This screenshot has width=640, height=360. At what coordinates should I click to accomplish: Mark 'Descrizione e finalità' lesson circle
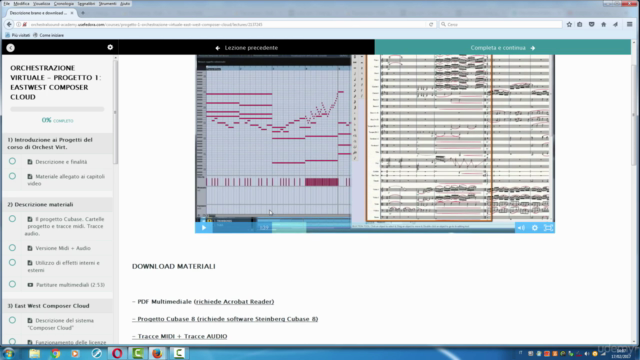coord(13,161)
